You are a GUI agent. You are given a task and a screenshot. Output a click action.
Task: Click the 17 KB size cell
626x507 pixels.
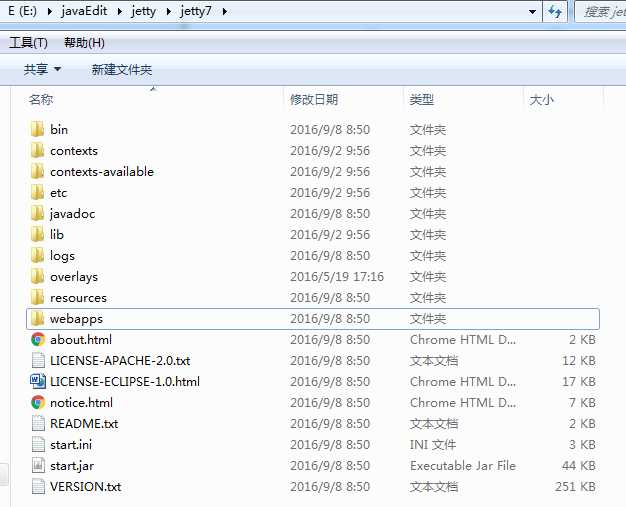pos(579,382)
